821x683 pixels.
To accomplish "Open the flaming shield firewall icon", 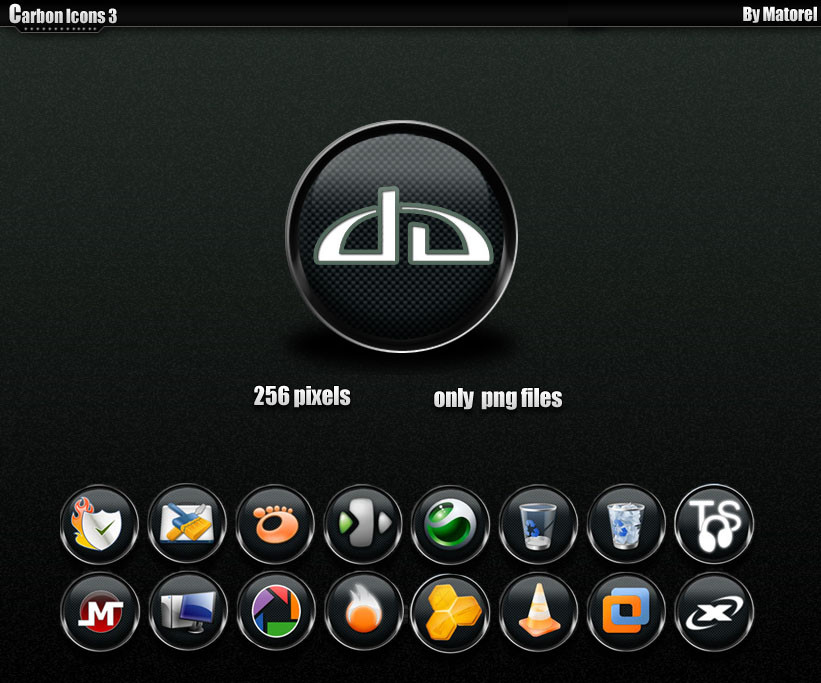I will coord(99,524).
